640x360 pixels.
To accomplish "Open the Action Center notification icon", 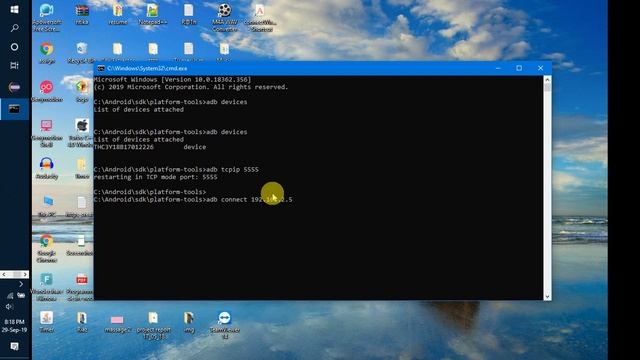I will point(14,346).
